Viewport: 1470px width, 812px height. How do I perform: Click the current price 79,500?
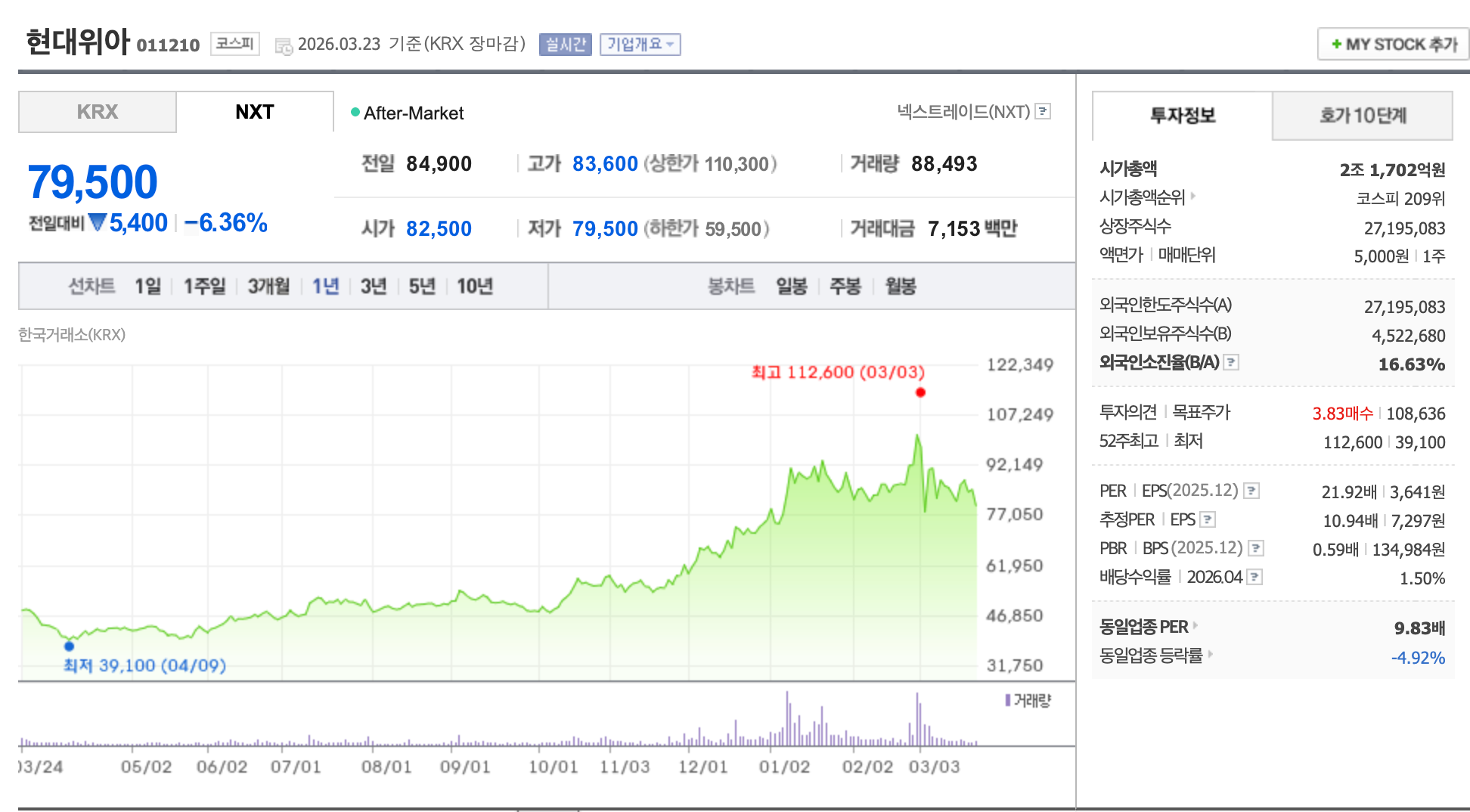[92, 182]
